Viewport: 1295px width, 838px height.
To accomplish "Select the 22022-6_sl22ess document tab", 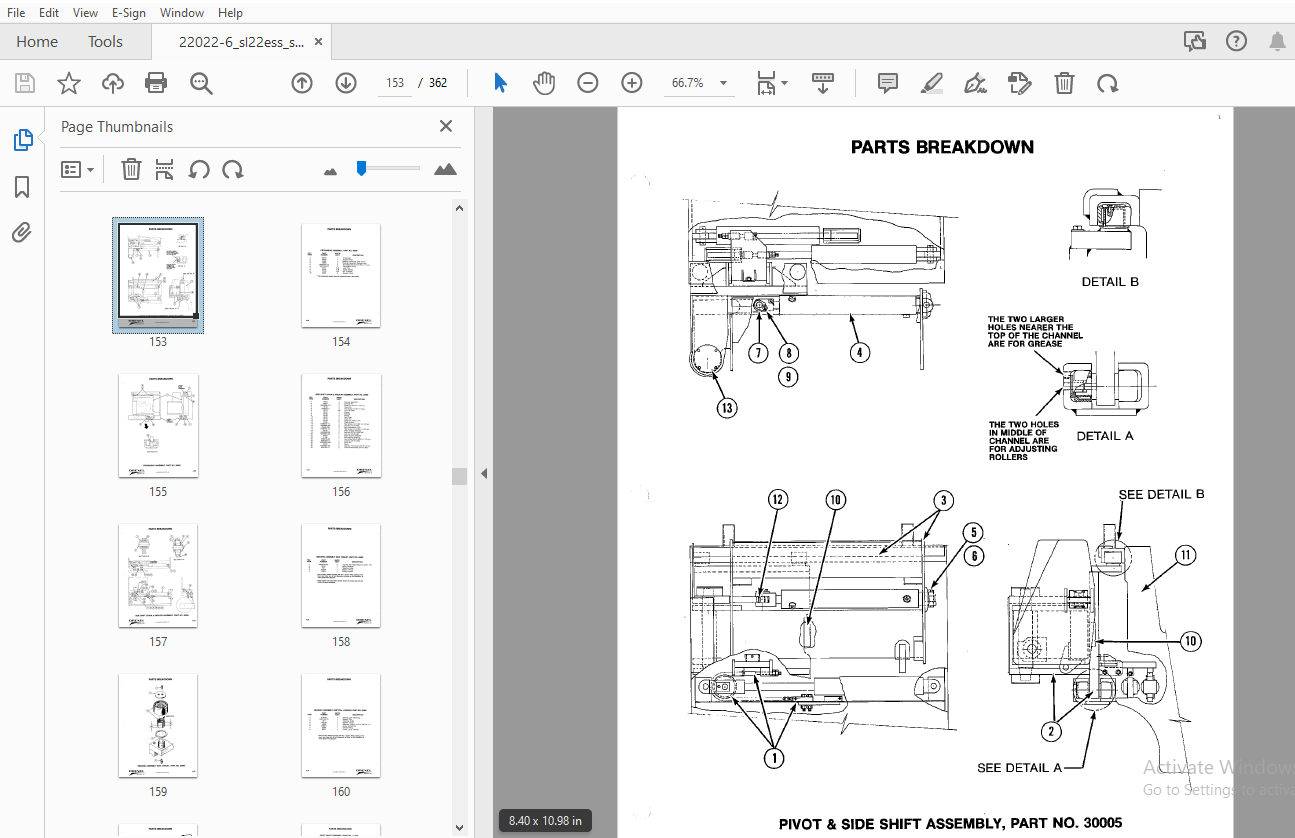I will [241, 42].
